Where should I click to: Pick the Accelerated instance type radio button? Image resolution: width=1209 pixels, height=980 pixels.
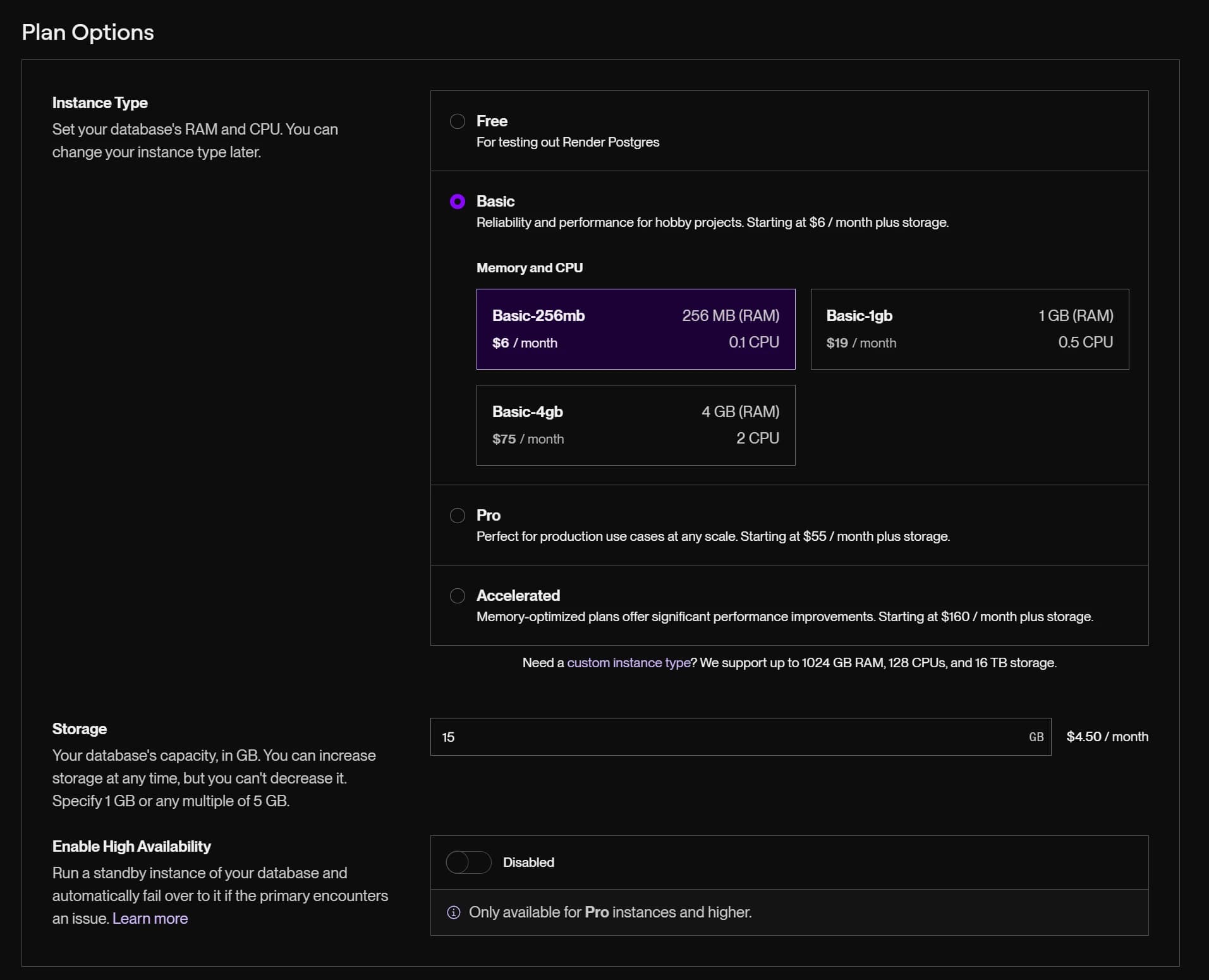[457, 596]
